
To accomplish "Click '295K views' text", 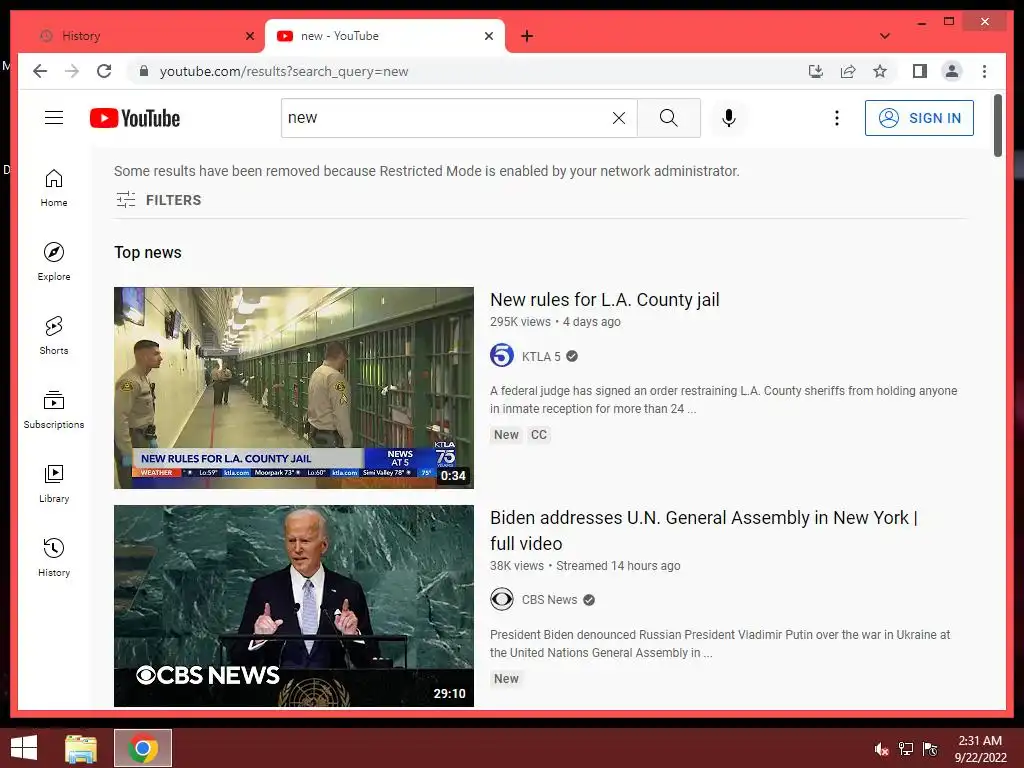I will tap(520, 322).
